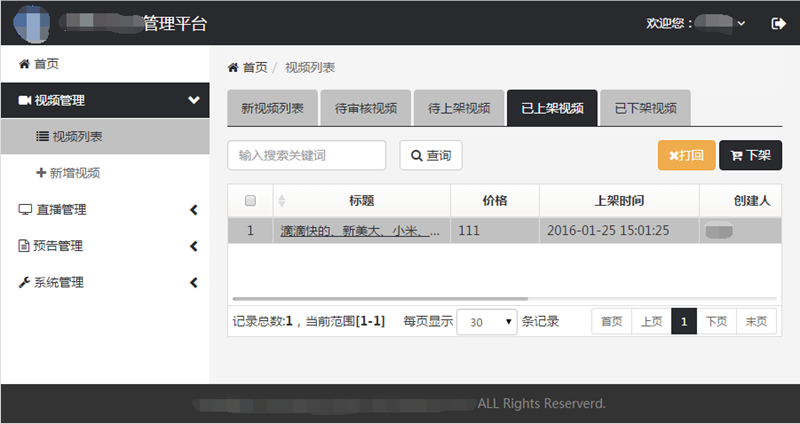This screenshot has width=800, height=424.
Task: Select the 已上架视频 tab
Action: coord(552,108)
